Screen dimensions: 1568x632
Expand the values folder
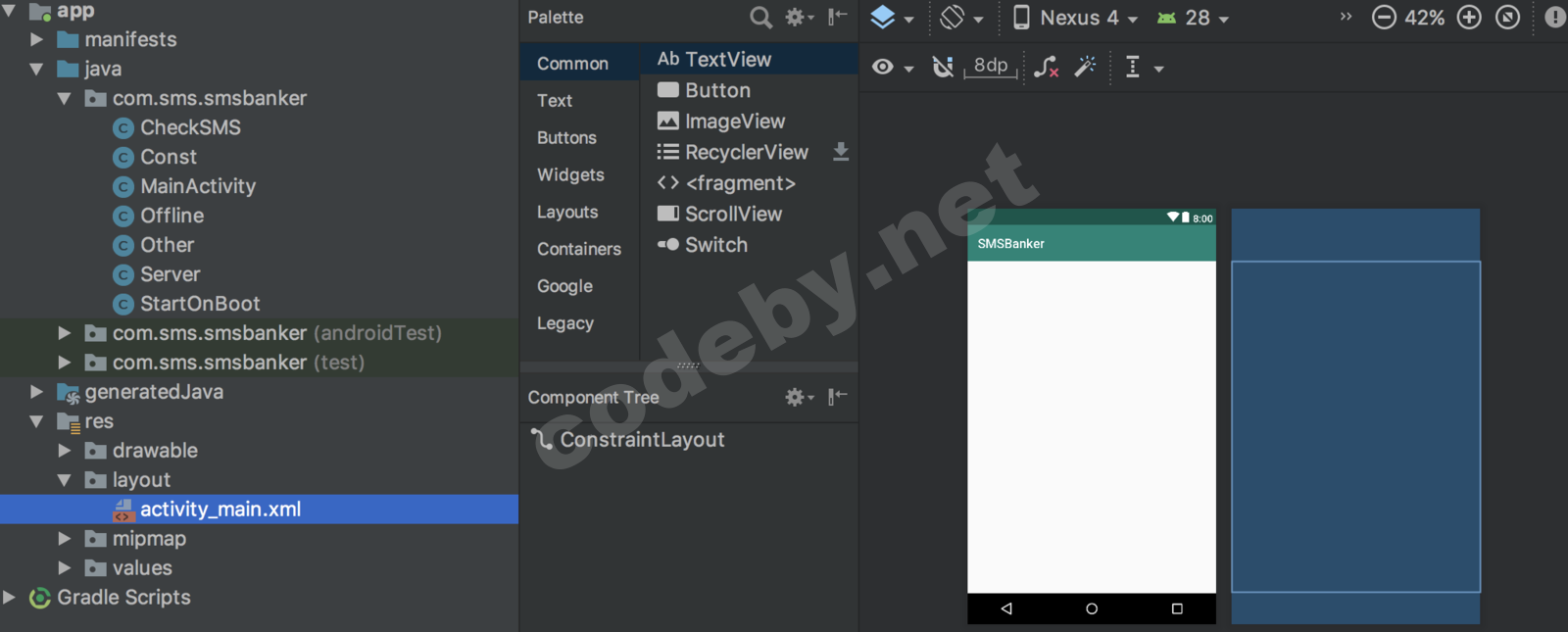tap(64, 568)
